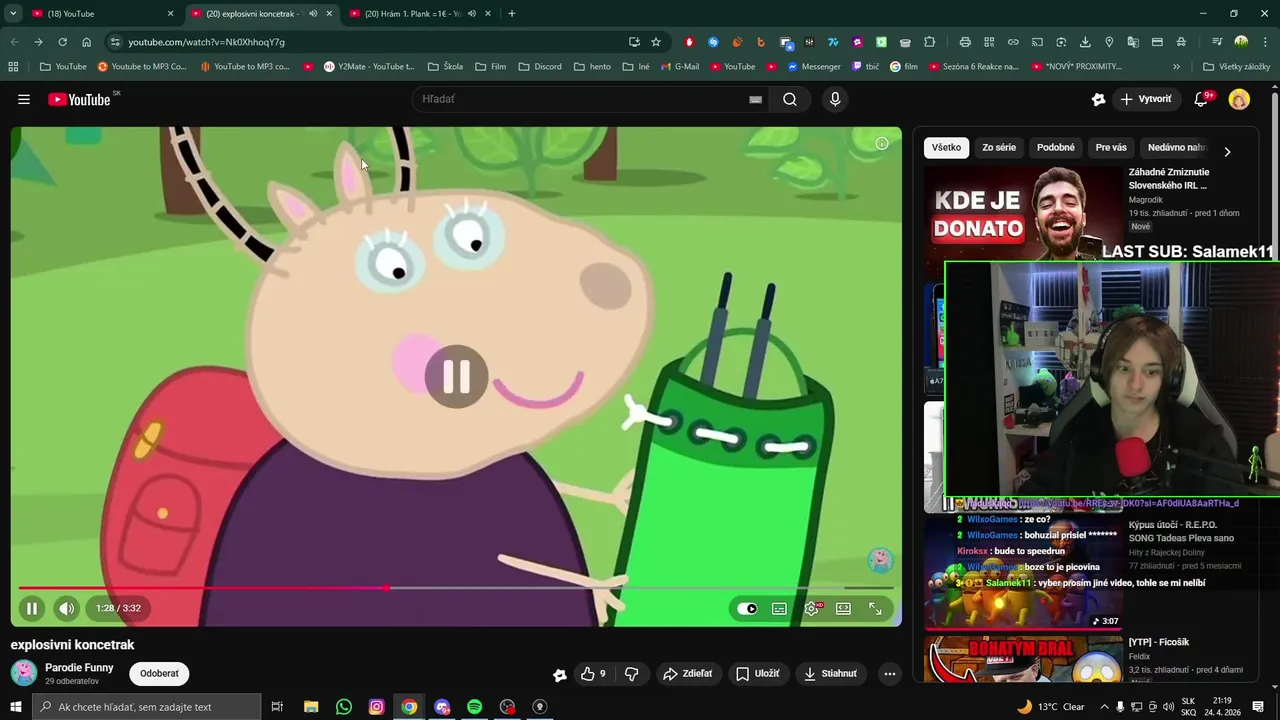
Task: Show more filter chips with right arrow
Action: pyautogui.click(x=1227, y=151)
